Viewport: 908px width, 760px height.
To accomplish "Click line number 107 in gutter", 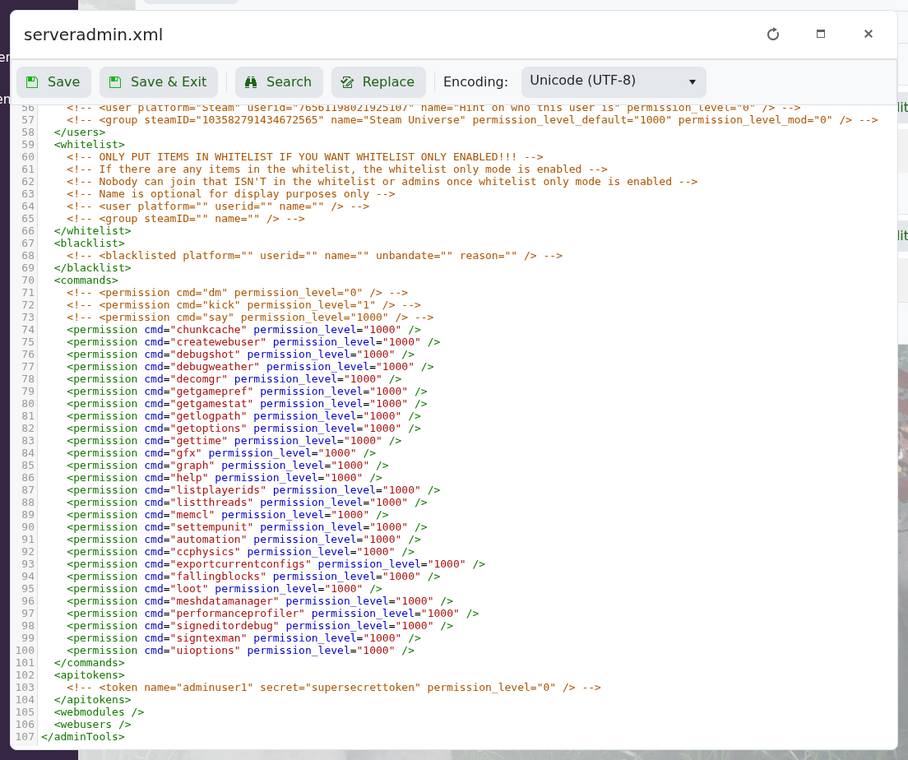I will [x=25, y=737].
